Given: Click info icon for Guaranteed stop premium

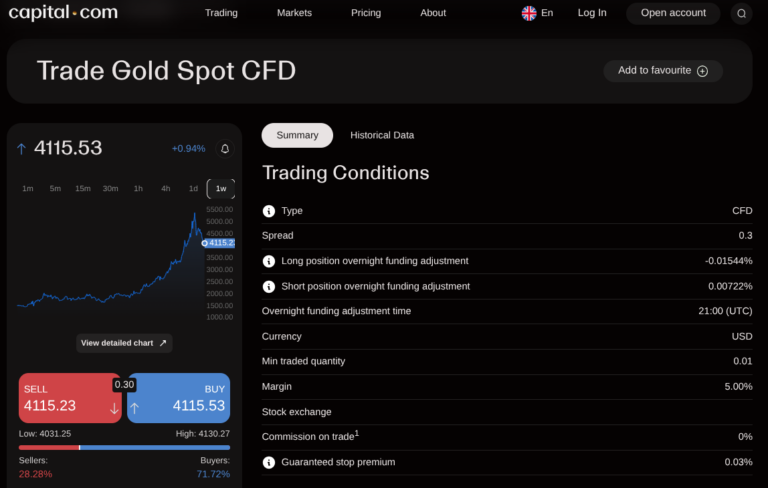Looking at the screenshot, I should point(268,462).
